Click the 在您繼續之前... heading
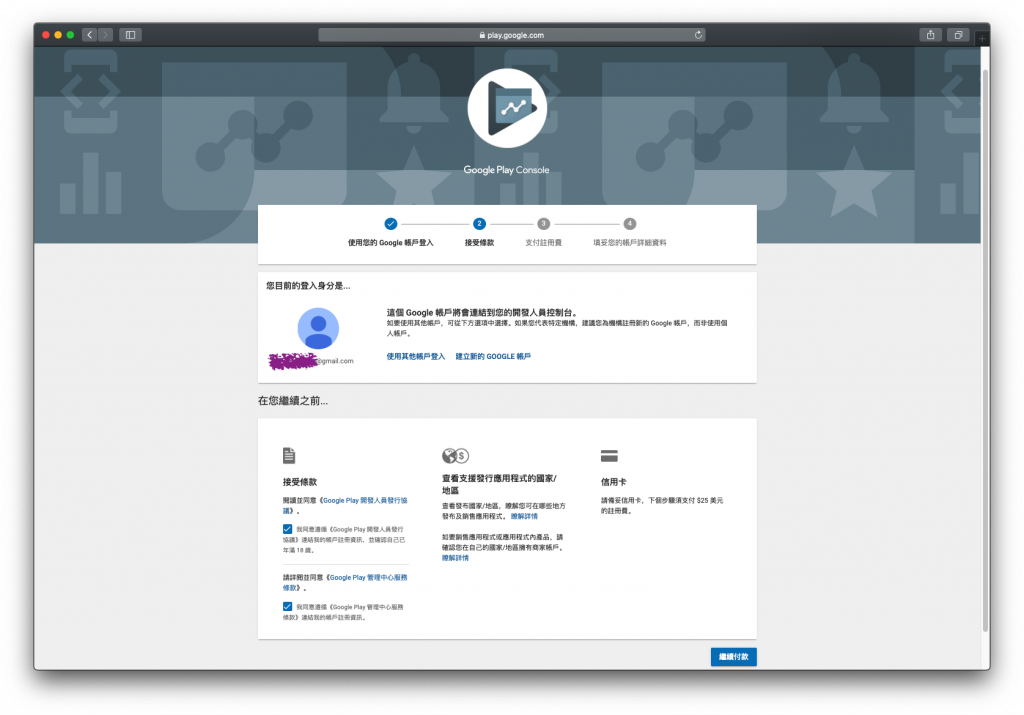Screen dimensions: 1024x715 click(x=293, y=401)
